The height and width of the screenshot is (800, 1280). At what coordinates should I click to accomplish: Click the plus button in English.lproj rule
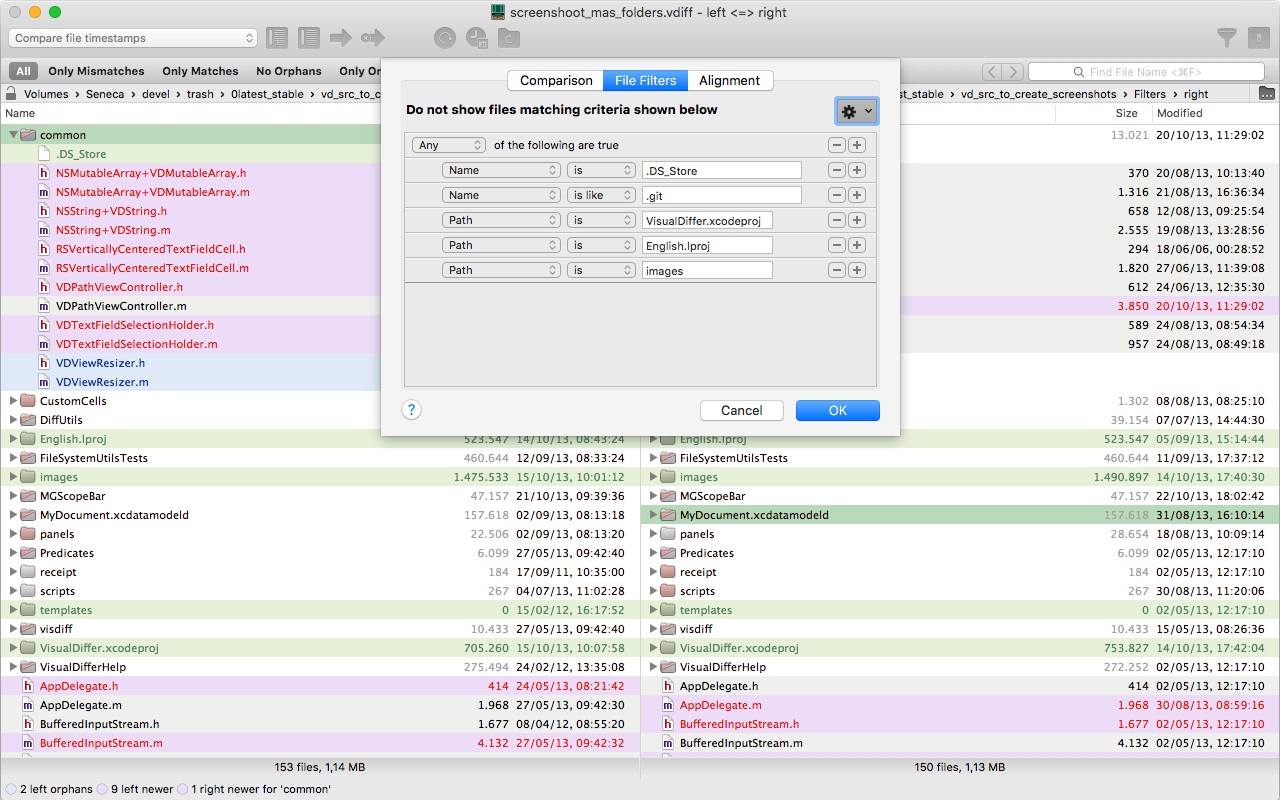[856, 245]
